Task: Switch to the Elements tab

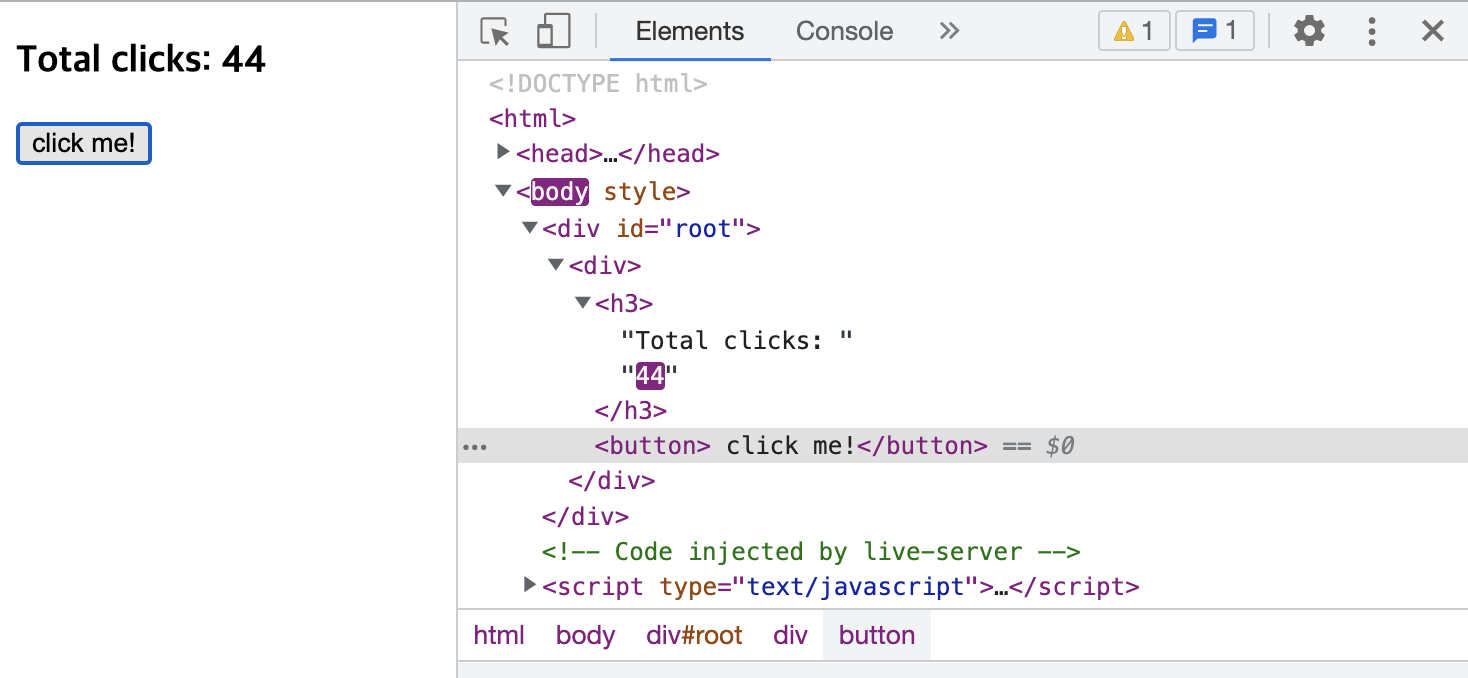Action: pos(690,31)
